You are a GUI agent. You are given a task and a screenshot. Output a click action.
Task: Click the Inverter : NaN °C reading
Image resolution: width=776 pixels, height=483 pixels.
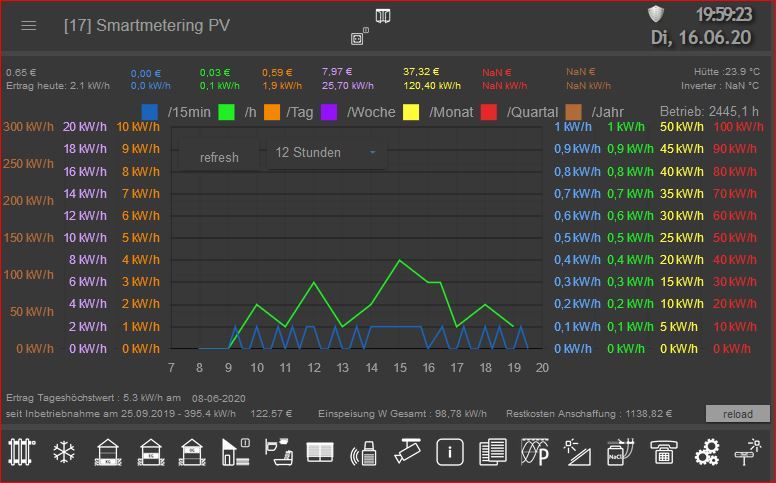tap(720, 86)
